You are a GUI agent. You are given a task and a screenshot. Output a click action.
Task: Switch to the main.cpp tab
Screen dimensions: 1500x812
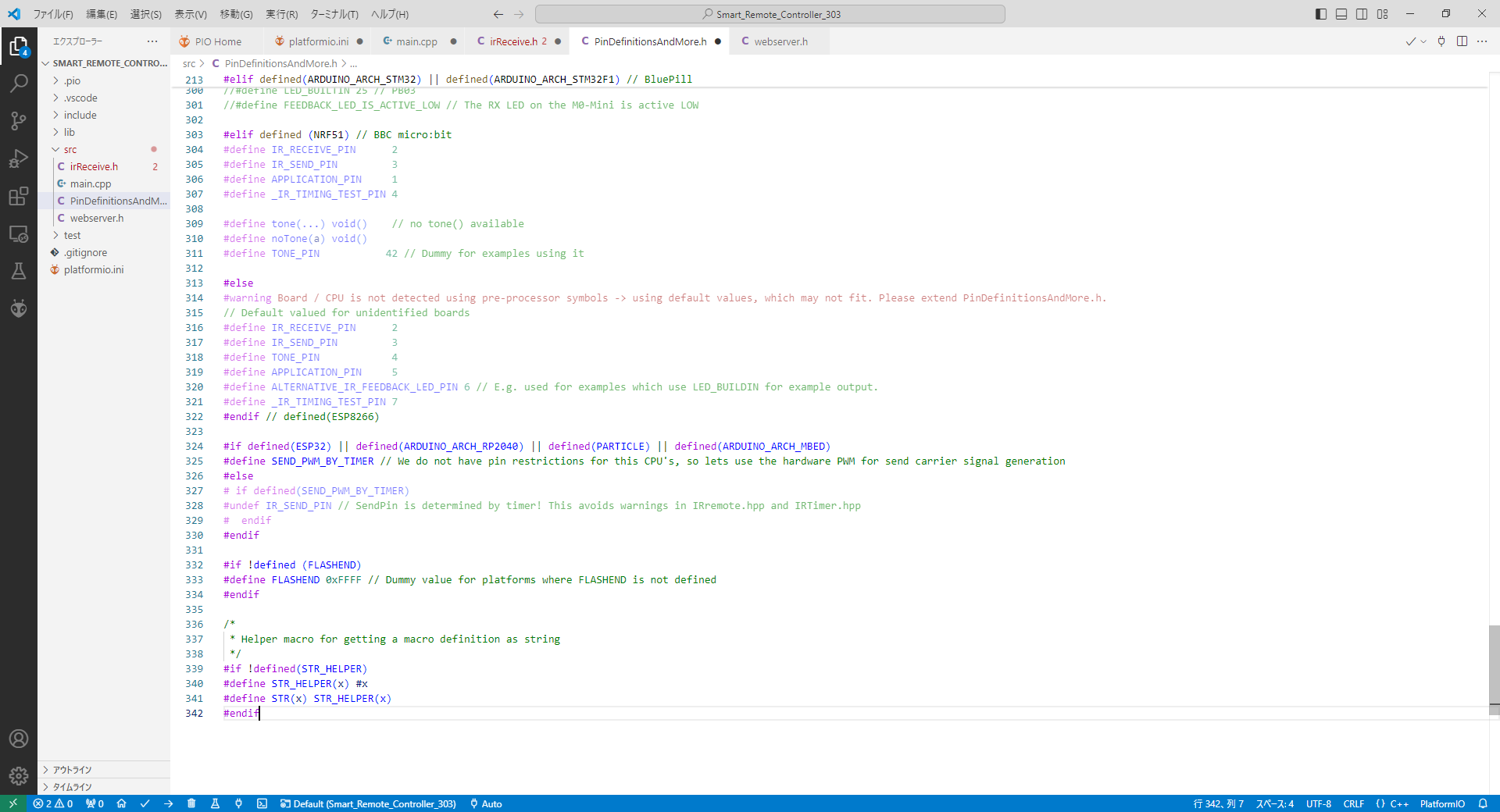tap(416, 41)
